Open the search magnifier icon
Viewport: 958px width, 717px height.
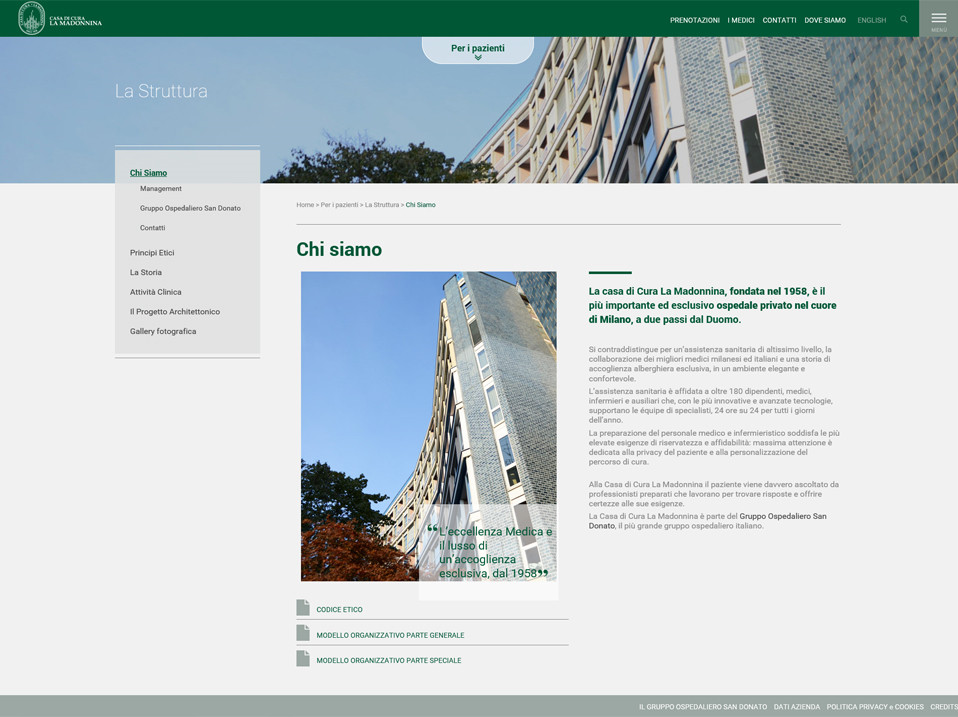point(904,19)
